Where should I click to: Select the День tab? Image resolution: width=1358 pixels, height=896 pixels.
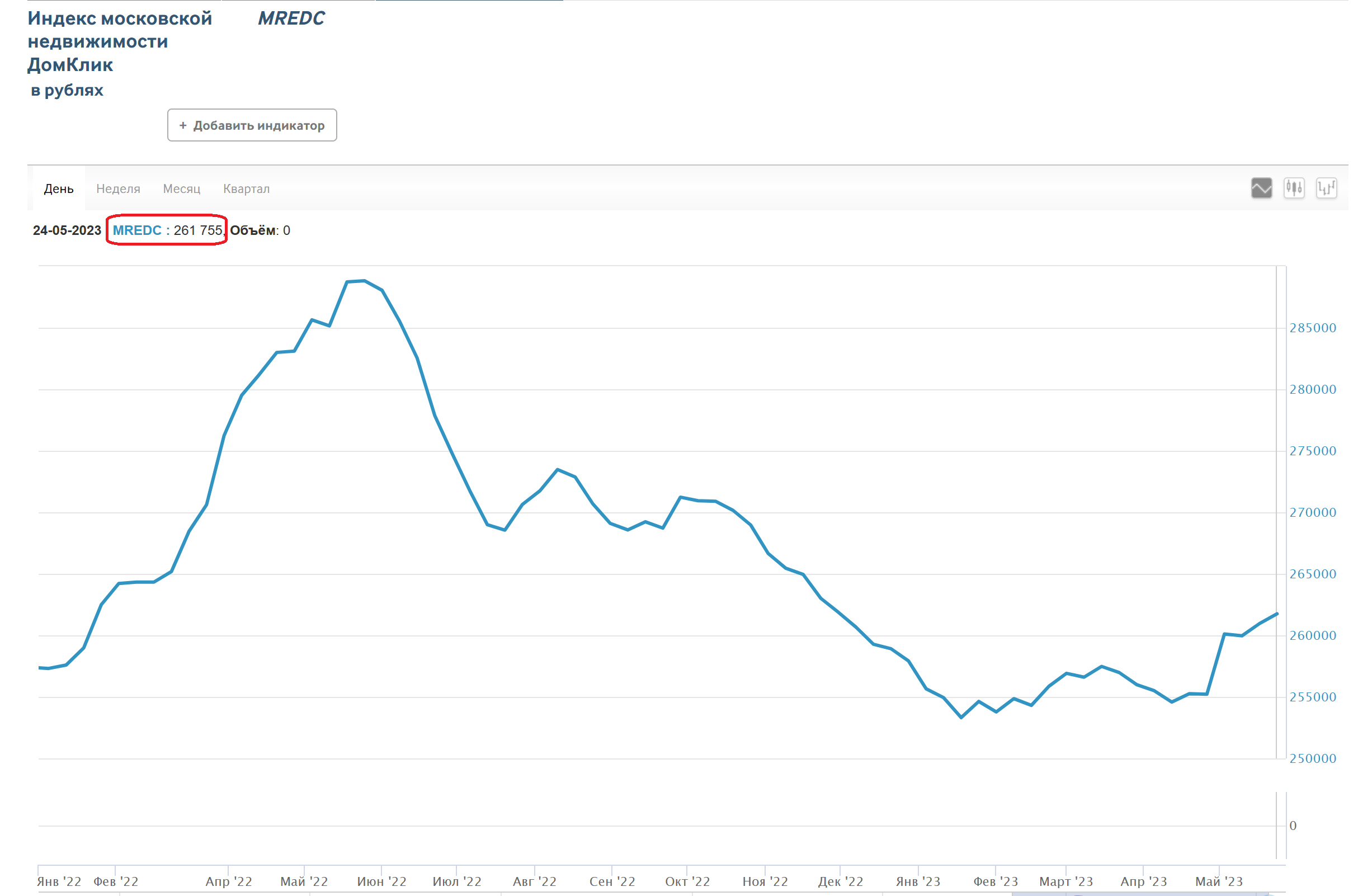59,190
